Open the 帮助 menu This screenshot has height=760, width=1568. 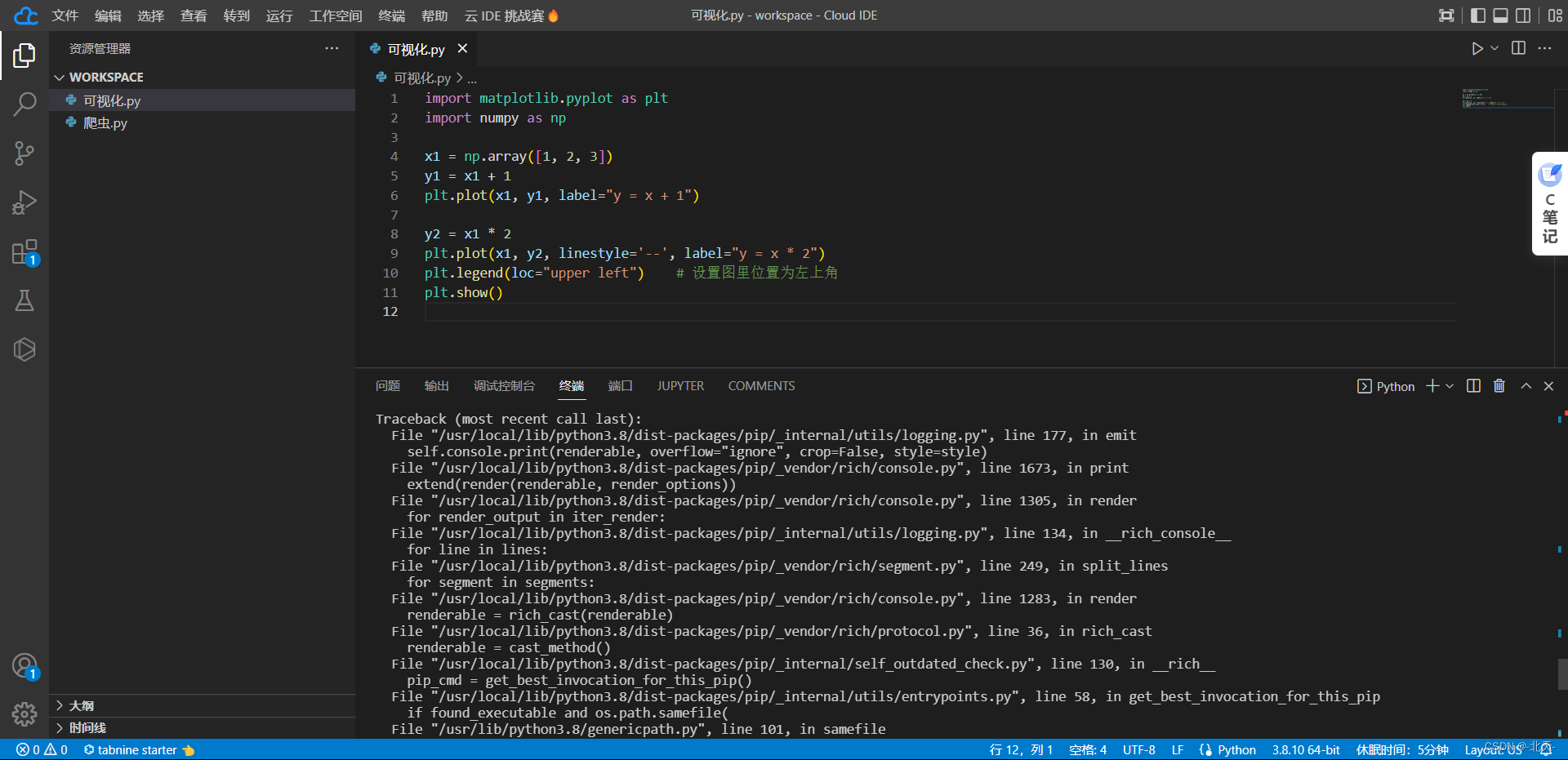[x=434, y=16]
